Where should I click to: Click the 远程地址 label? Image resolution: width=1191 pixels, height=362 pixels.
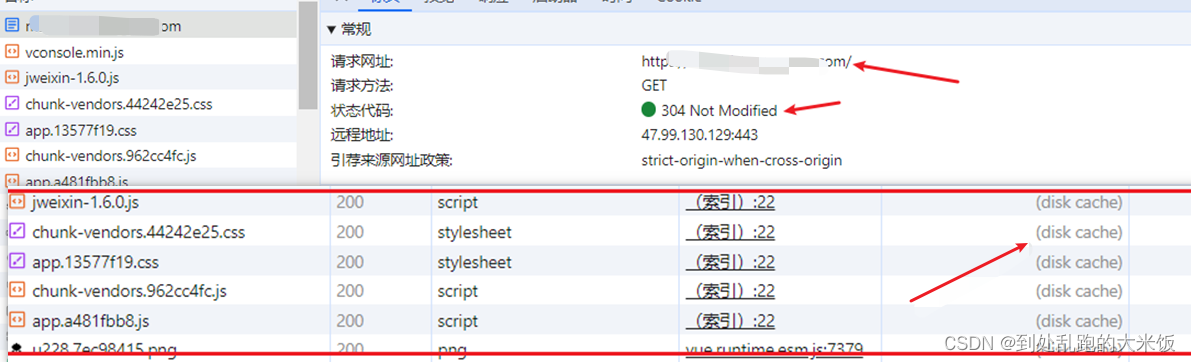(362, 135)
